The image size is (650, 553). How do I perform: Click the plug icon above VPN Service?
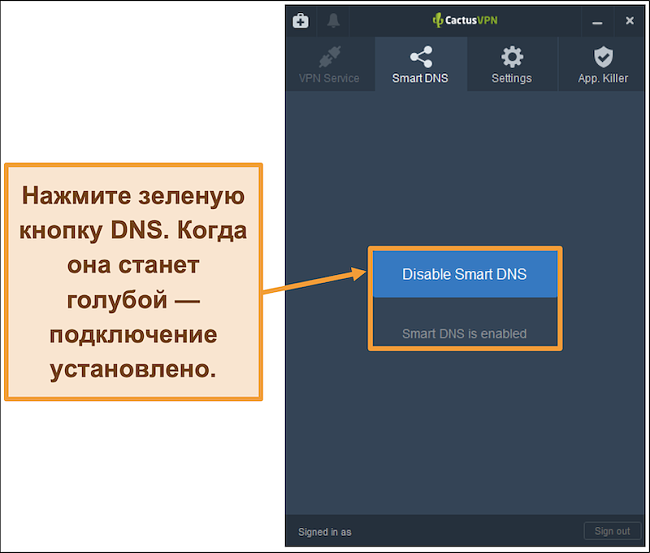(x=330, y=57)
